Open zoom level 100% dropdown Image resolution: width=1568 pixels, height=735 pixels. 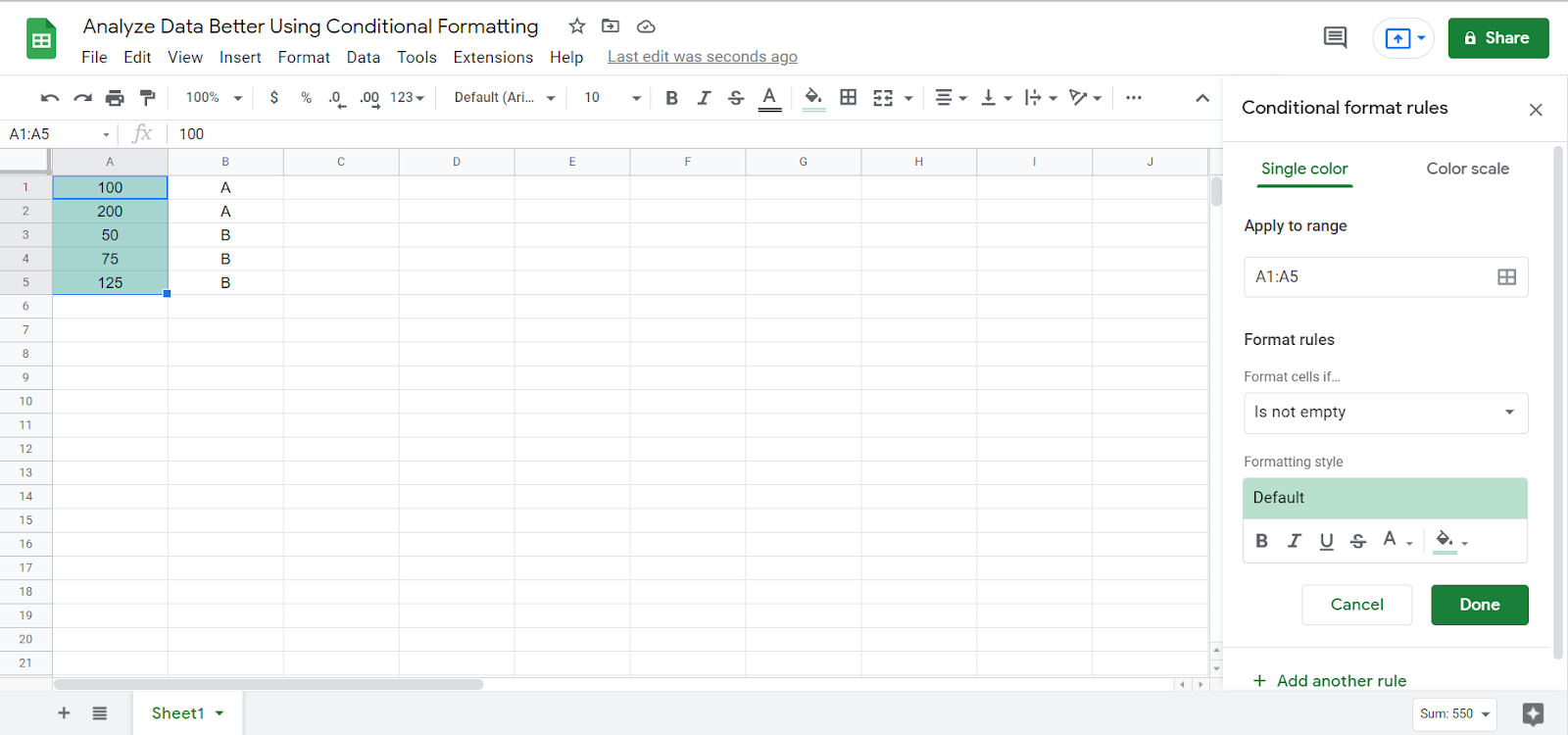click(214, 98)
